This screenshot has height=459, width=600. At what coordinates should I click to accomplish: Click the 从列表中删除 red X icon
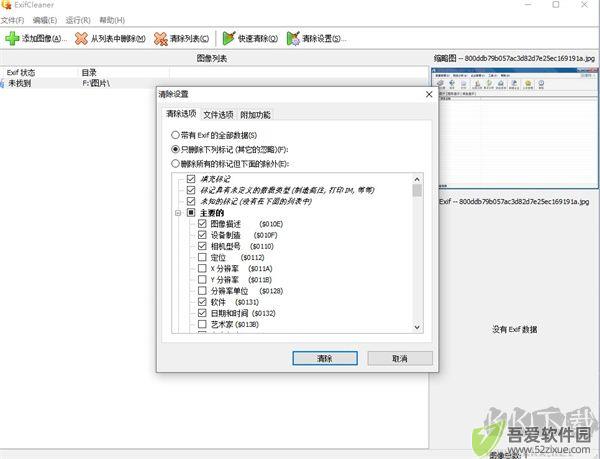pos(82,38)
